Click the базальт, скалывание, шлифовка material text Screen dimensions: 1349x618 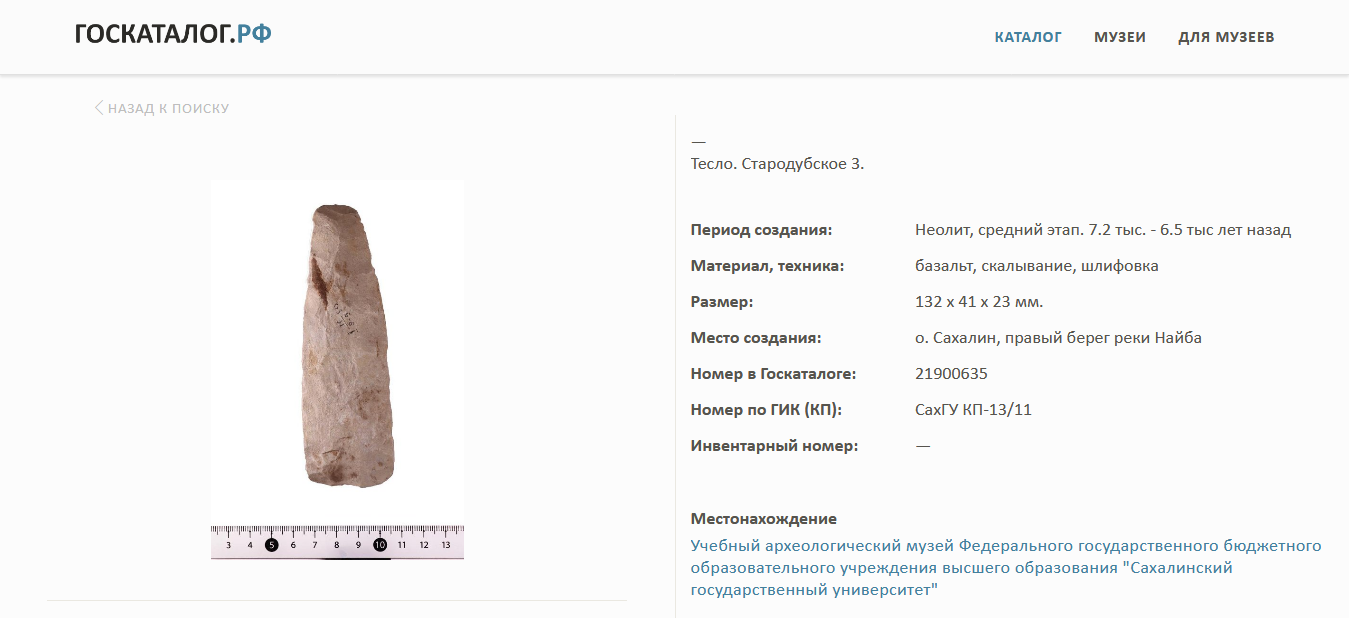(1037, 266)
